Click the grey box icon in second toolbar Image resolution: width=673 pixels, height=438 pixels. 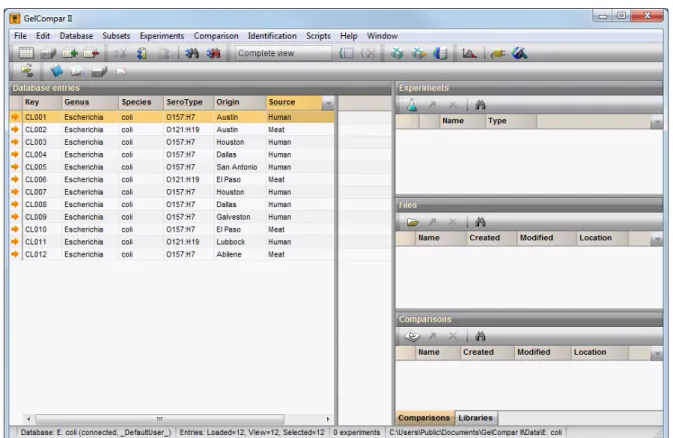99,71
